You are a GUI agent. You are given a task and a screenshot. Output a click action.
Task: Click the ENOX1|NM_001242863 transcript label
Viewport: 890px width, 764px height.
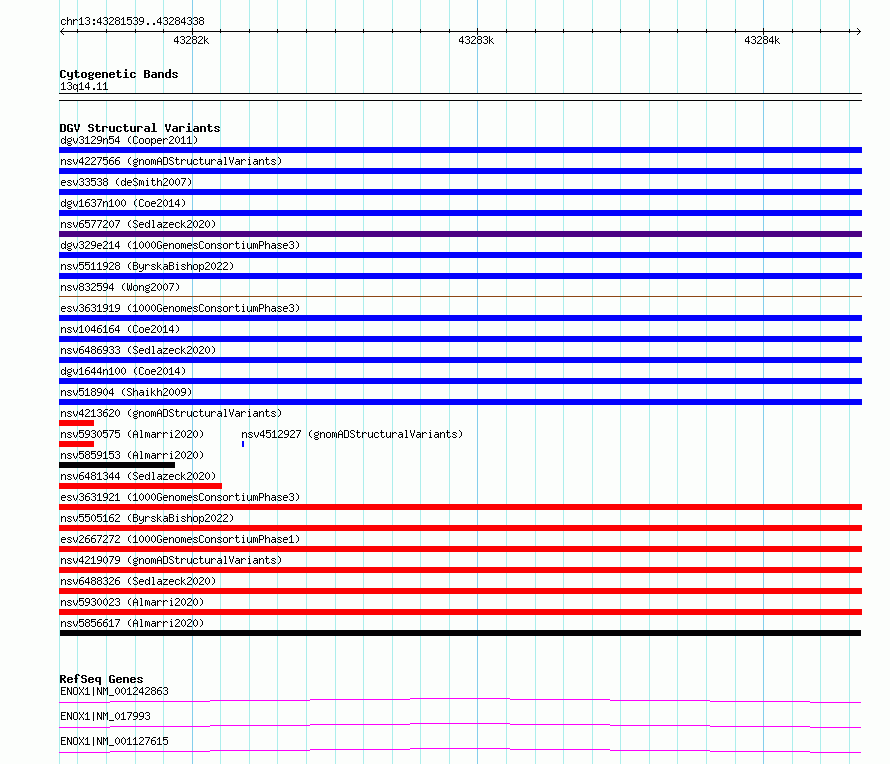coord(114,691)
